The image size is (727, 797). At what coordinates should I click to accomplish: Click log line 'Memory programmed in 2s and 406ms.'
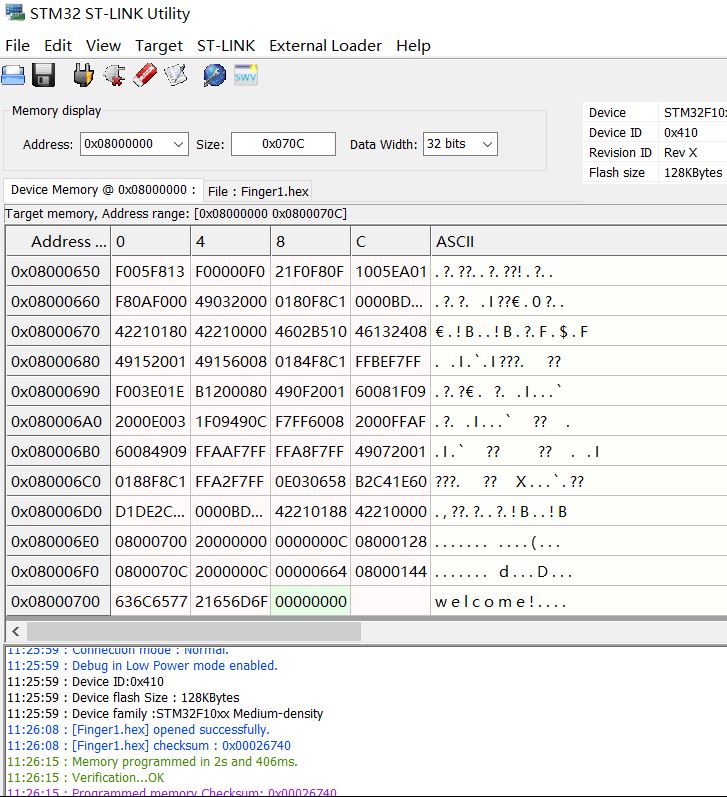[x=185, y=761]
